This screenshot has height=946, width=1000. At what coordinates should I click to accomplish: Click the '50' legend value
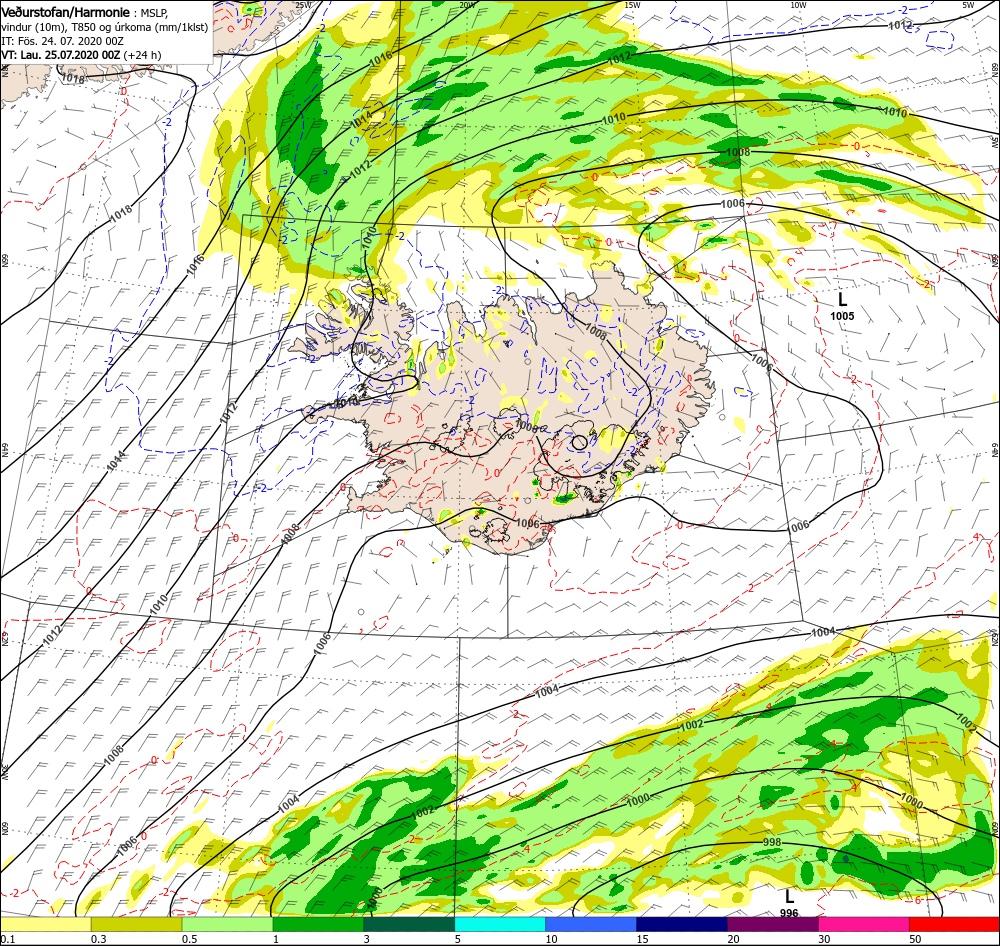pos(916,939)
